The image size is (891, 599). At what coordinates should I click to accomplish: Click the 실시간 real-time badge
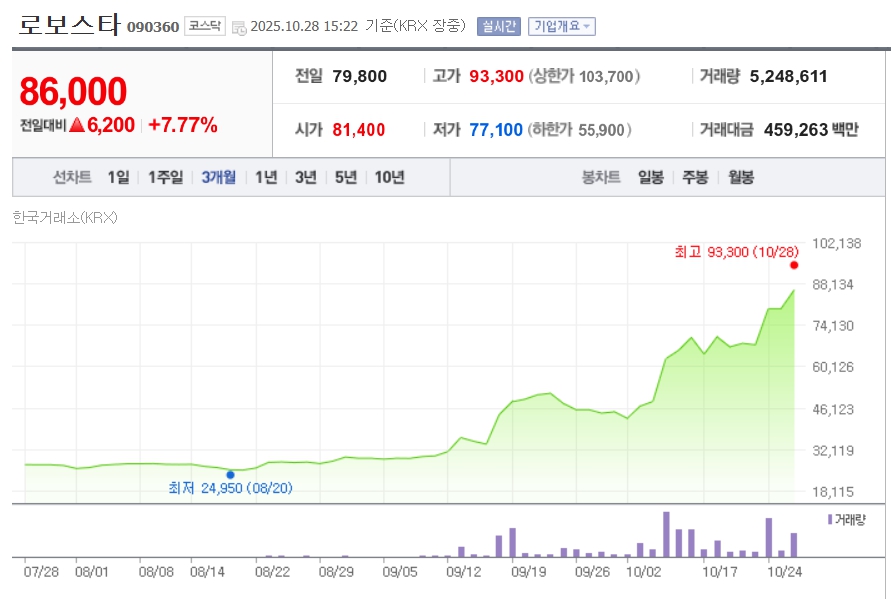click(498, 26)
